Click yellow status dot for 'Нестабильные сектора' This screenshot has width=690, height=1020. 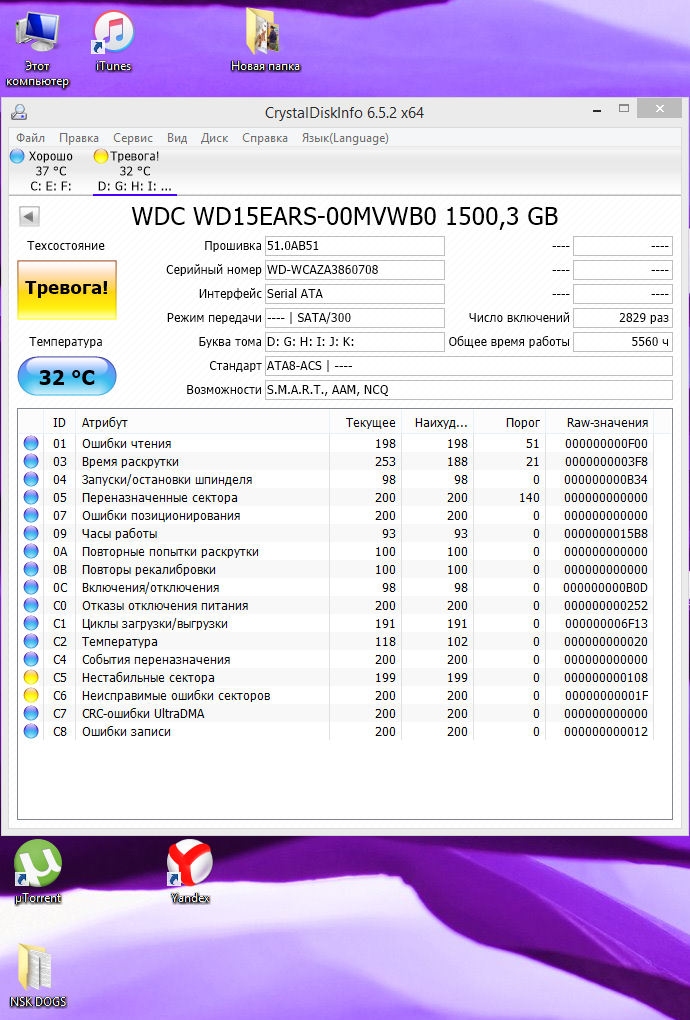pos(31,678)
